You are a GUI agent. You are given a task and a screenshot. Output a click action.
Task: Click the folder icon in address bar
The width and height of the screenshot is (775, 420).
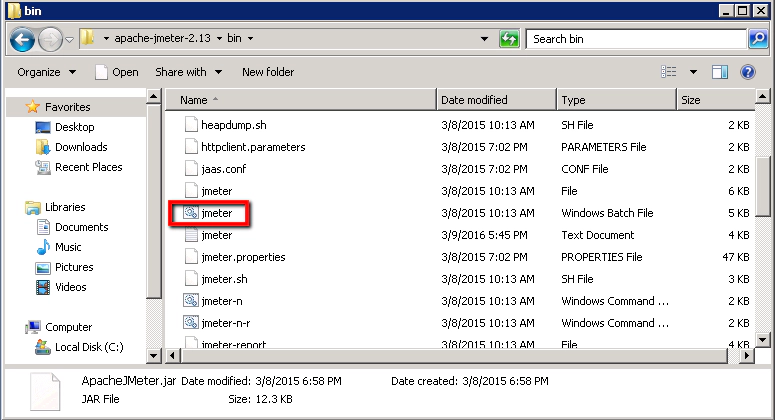(x=87, y=38)
